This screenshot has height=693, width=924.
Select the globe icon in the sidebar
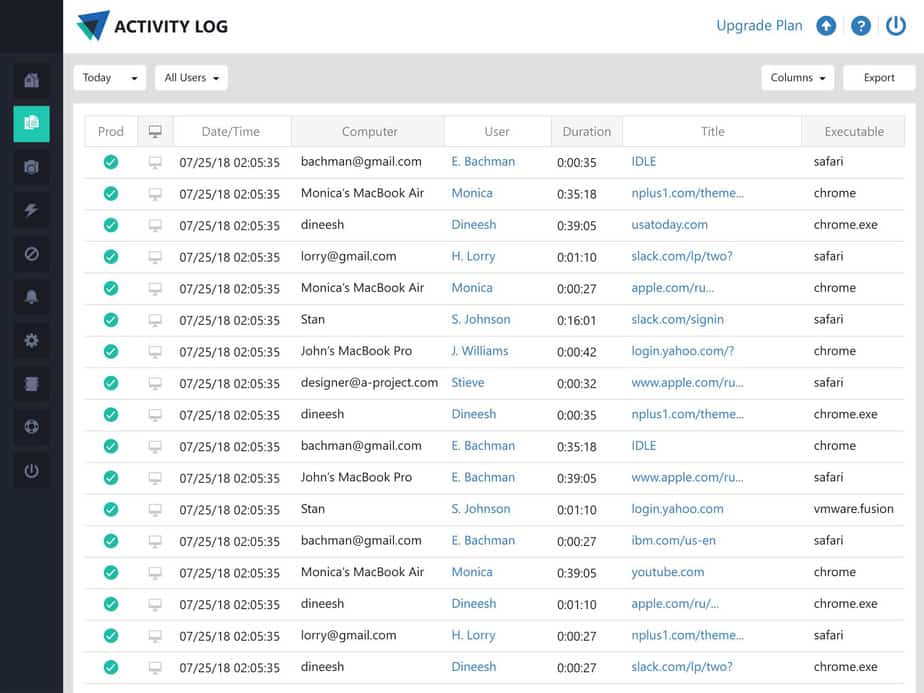(x=30, y=426)
